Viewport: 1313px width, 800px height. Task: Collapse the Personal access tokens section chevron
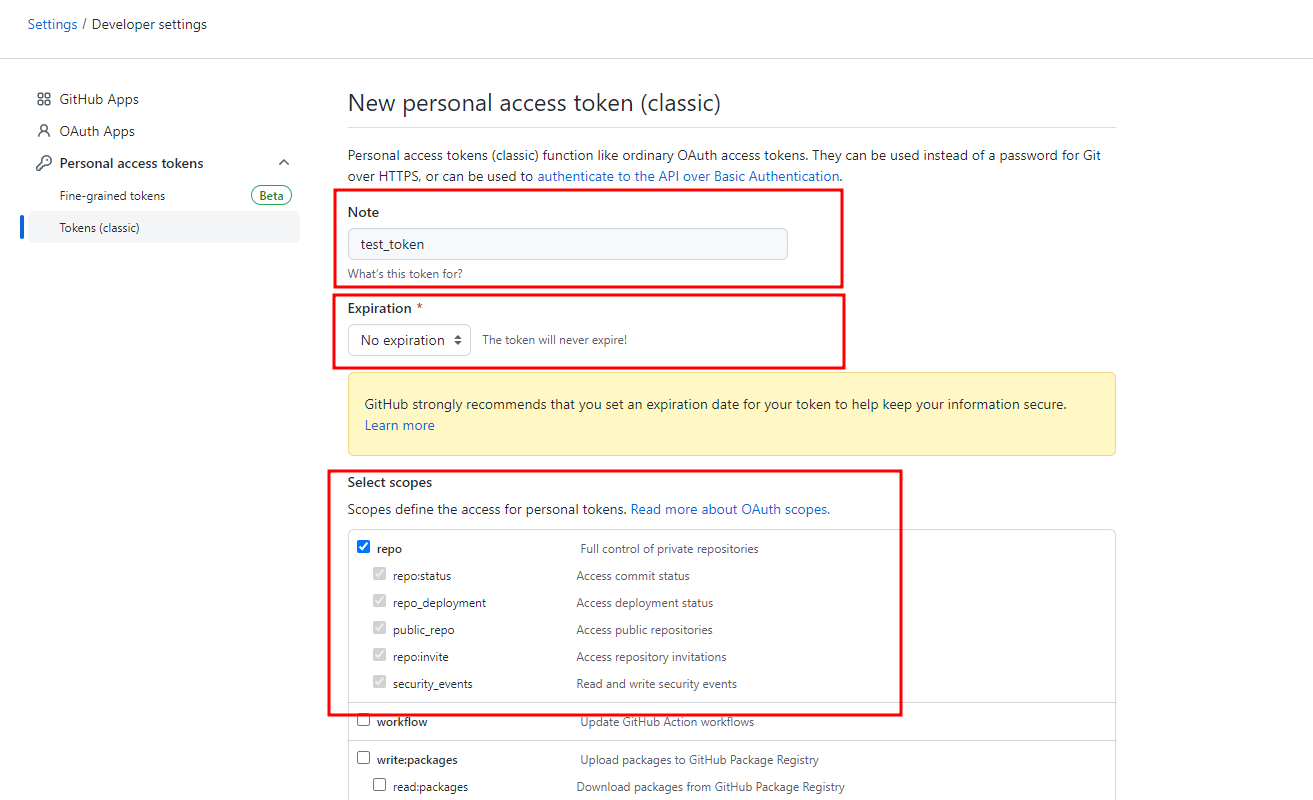tap(284, 163)
